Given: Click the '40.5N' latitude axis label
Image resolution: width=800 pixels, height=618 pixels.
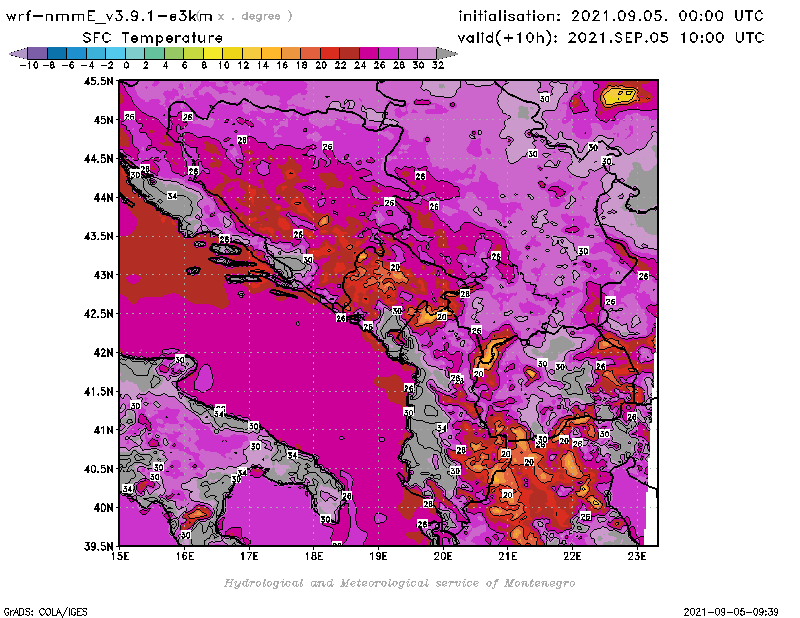Looking at the screenshot, I should pyautogui.click(x=99, y=469).
